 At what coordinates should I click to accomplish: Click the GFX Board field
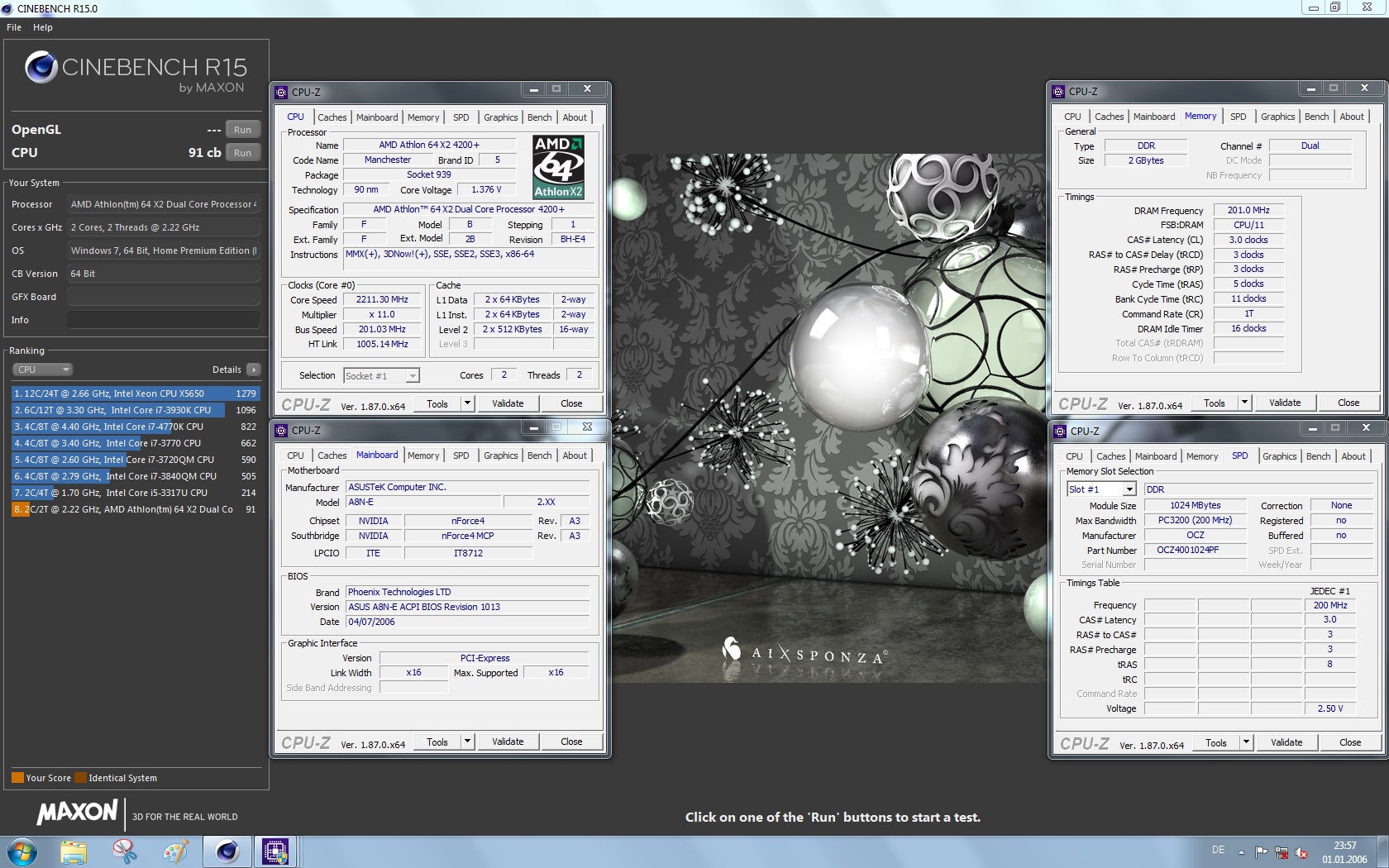pos(164,297)
